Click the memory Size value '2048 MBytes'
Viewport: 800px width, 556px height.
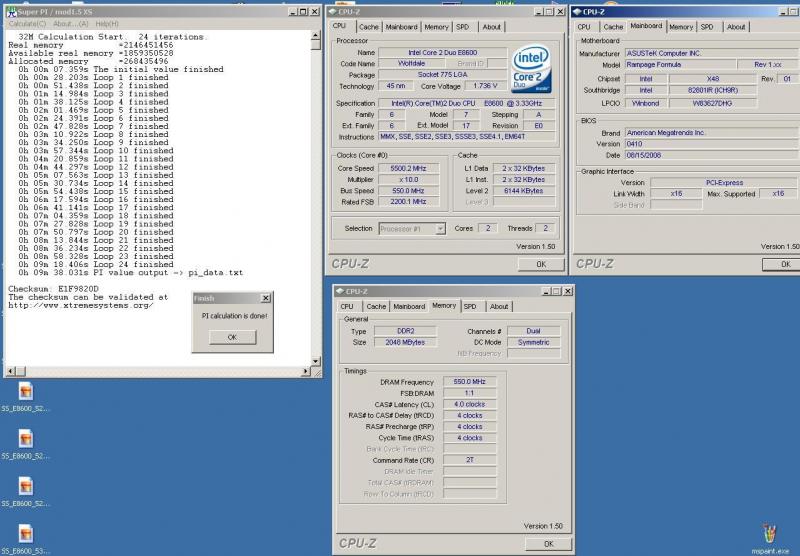405,342
